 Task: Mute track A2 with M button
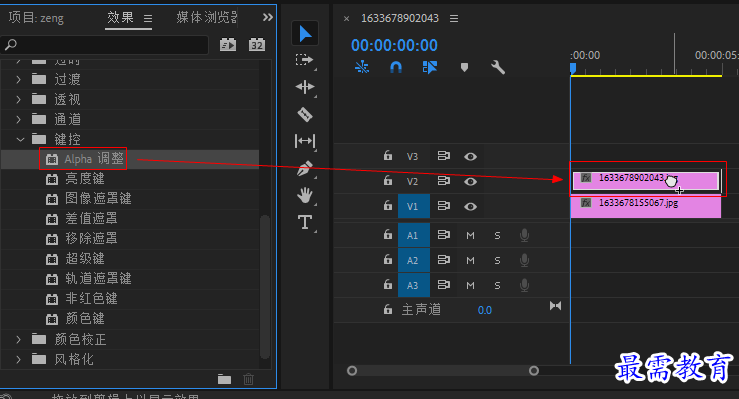pos(470,261)
